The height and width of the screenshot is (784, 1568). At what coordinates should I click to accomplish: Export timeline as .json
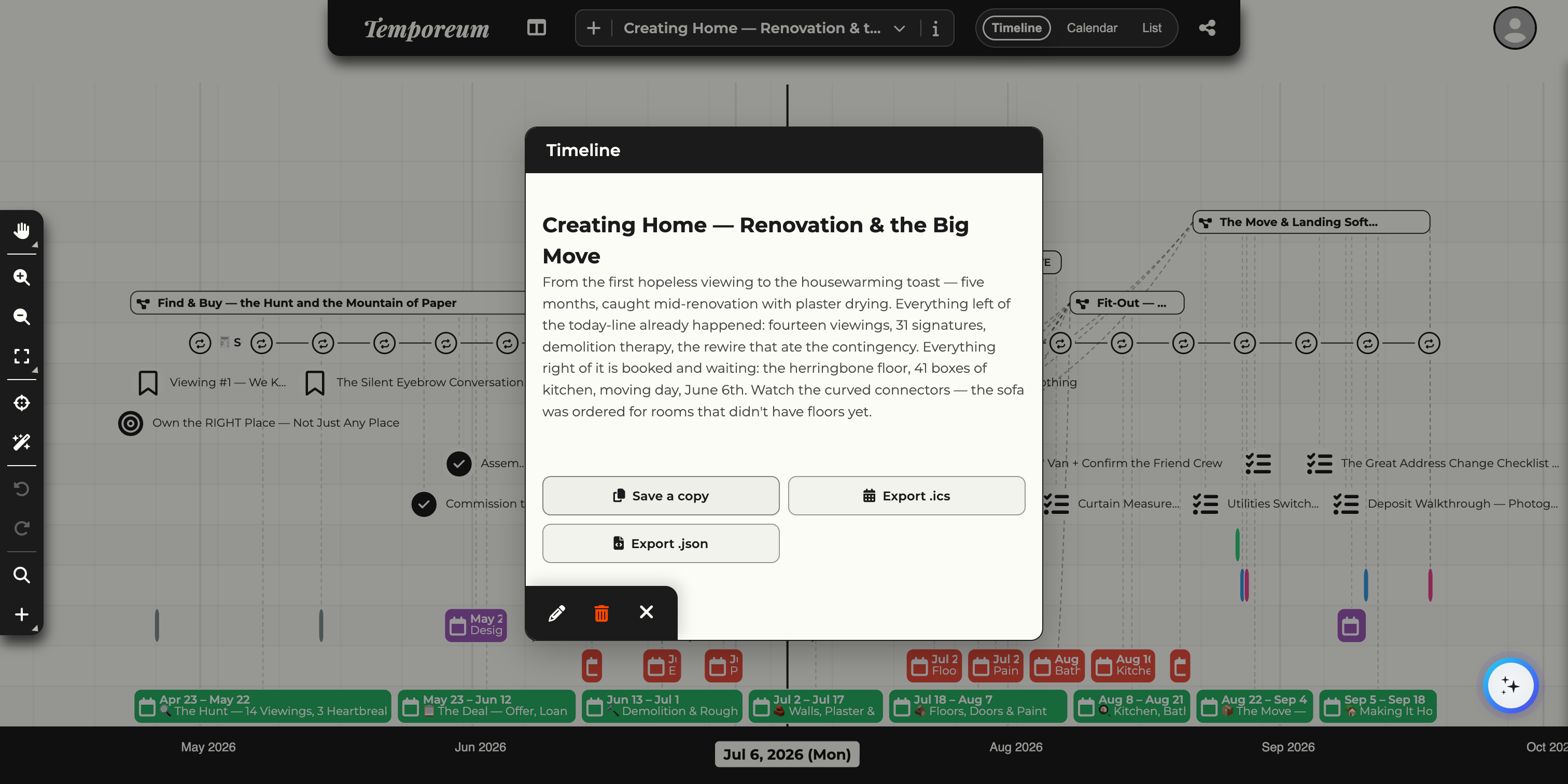pos(661,543)
